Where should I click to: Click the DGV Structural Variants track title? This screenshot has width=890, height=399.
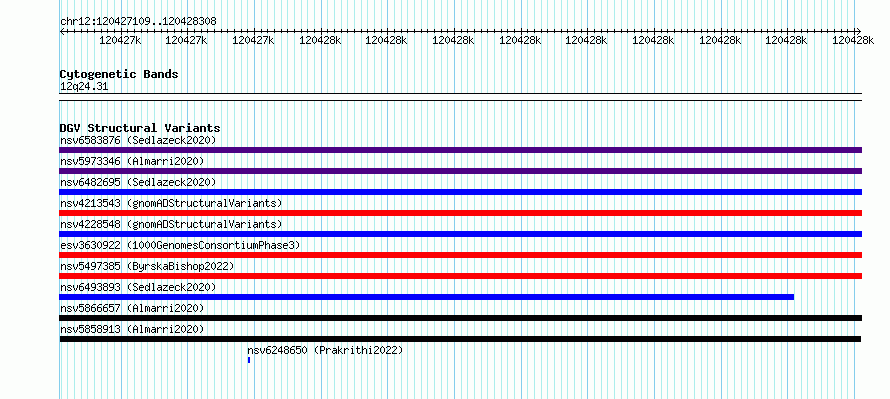140,128
